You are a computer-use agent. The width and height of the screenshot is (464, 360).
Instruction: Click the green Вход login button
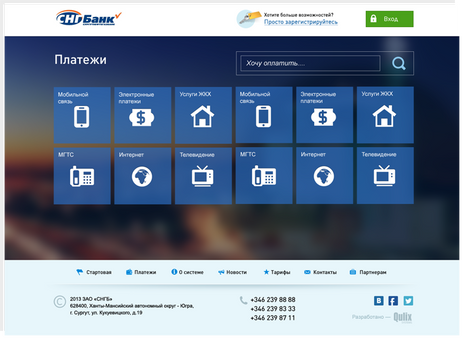389,19
